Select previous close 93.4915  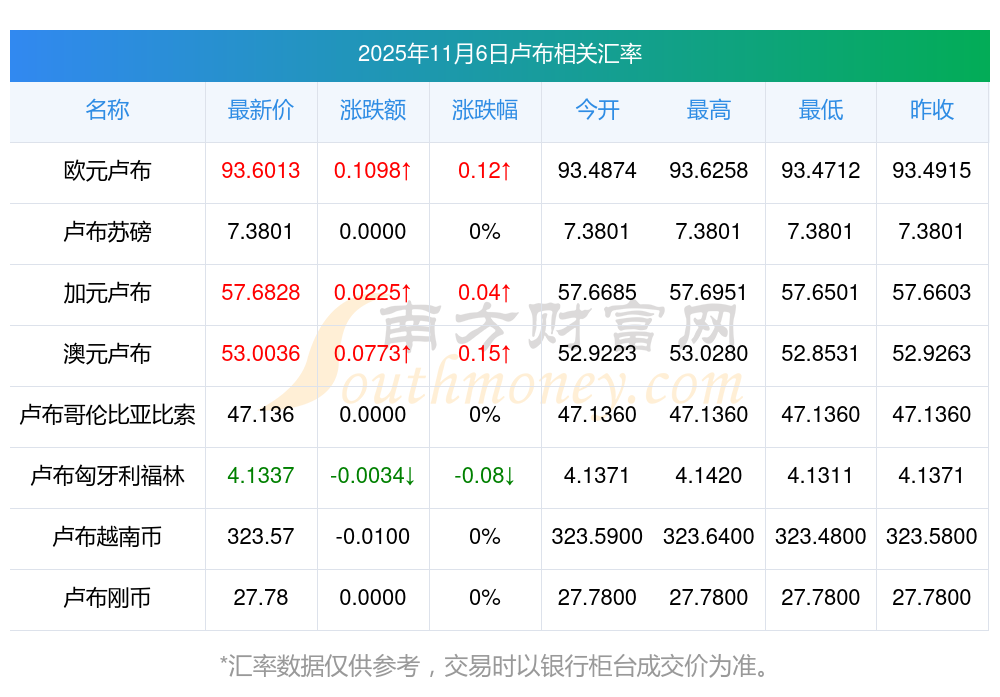coord(932,170)
